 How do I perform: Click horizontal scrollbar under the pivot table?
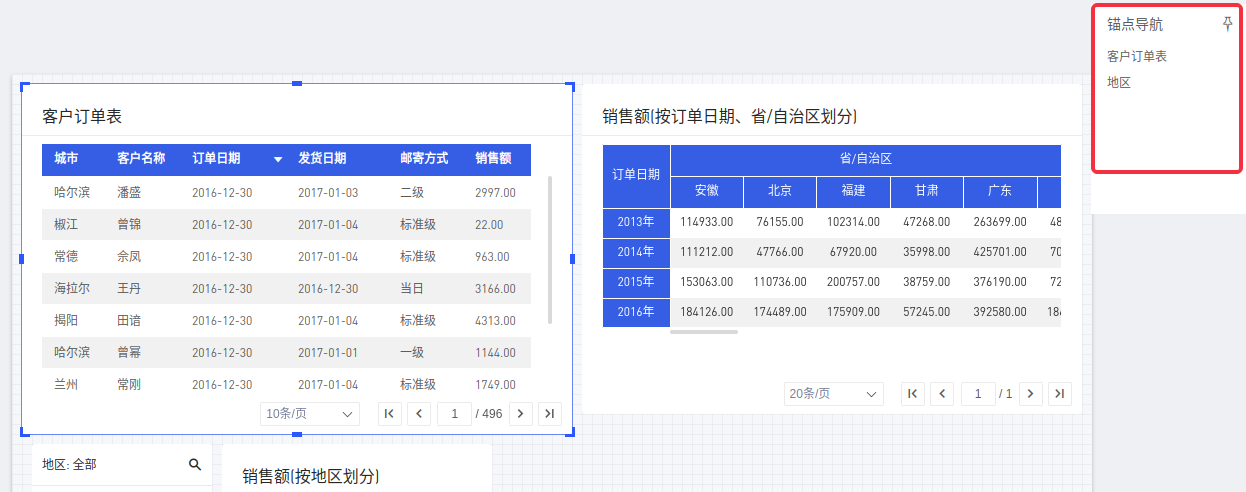pyautogui.click(x=704, y=331)
